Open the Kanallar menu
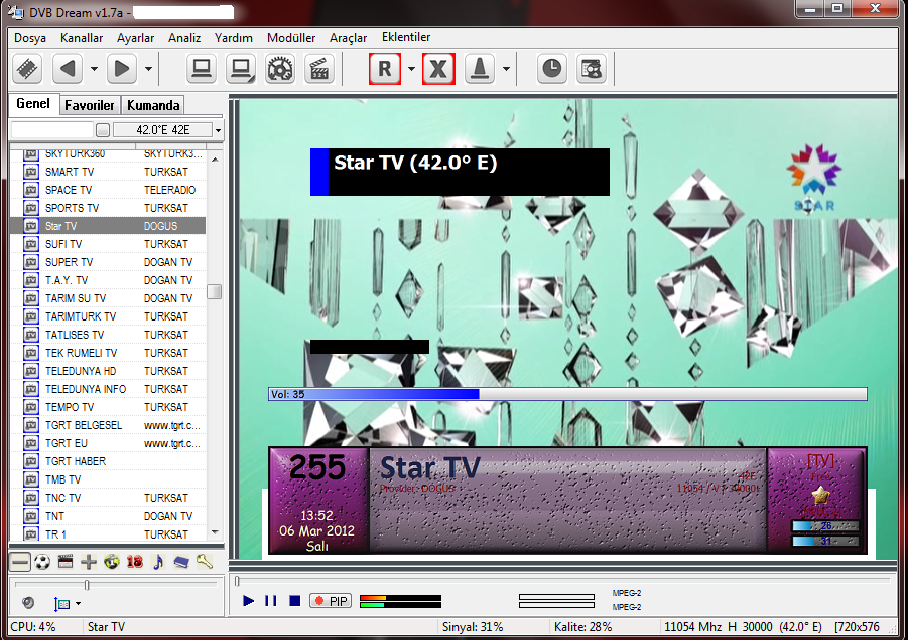Screen dimensions: 908x640 82,38
